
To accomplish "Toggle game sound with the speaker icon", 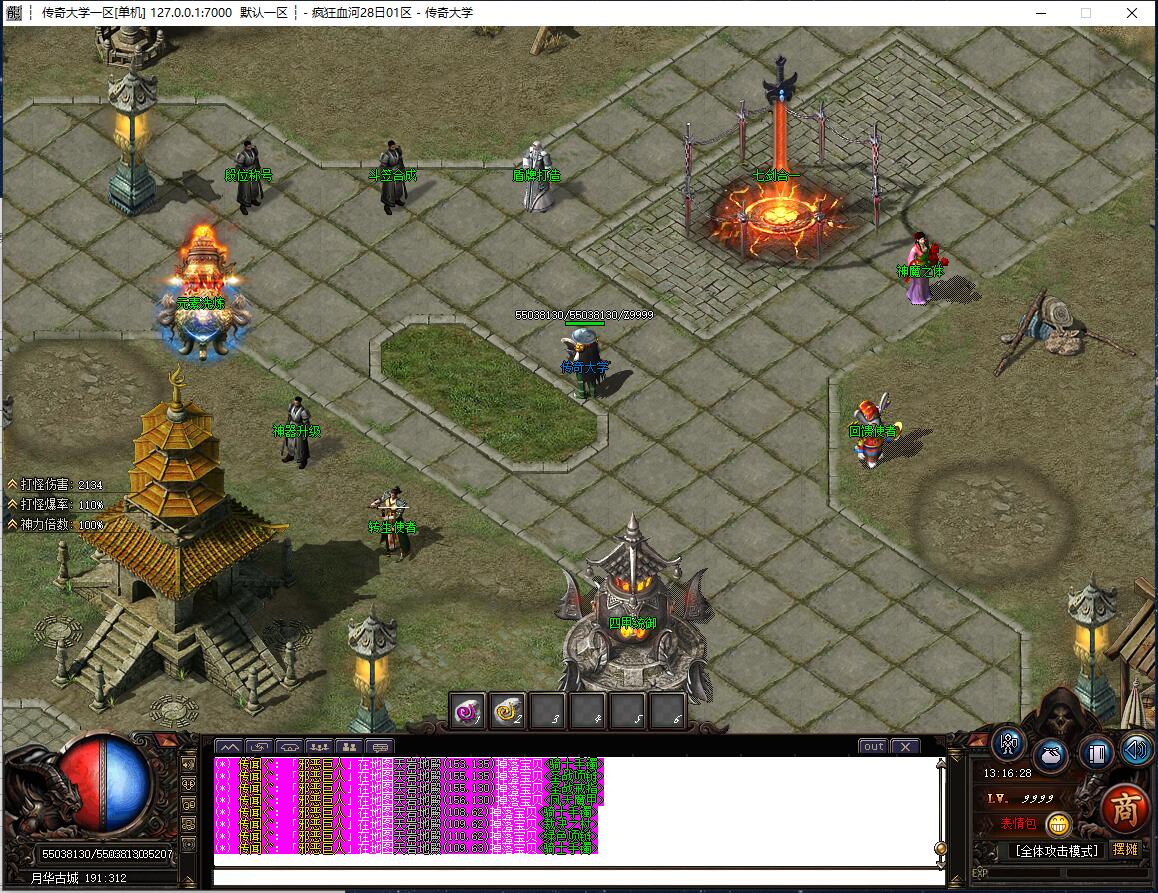I will click(1137, 750).
